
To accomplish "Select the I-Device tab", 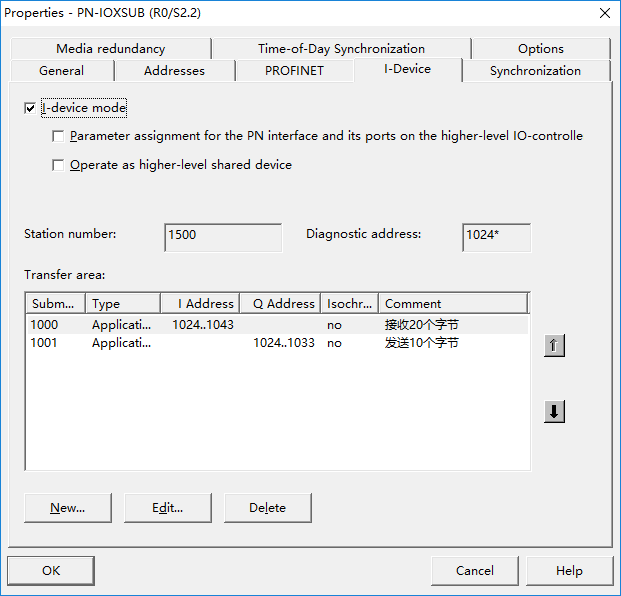I will (408, 69).
